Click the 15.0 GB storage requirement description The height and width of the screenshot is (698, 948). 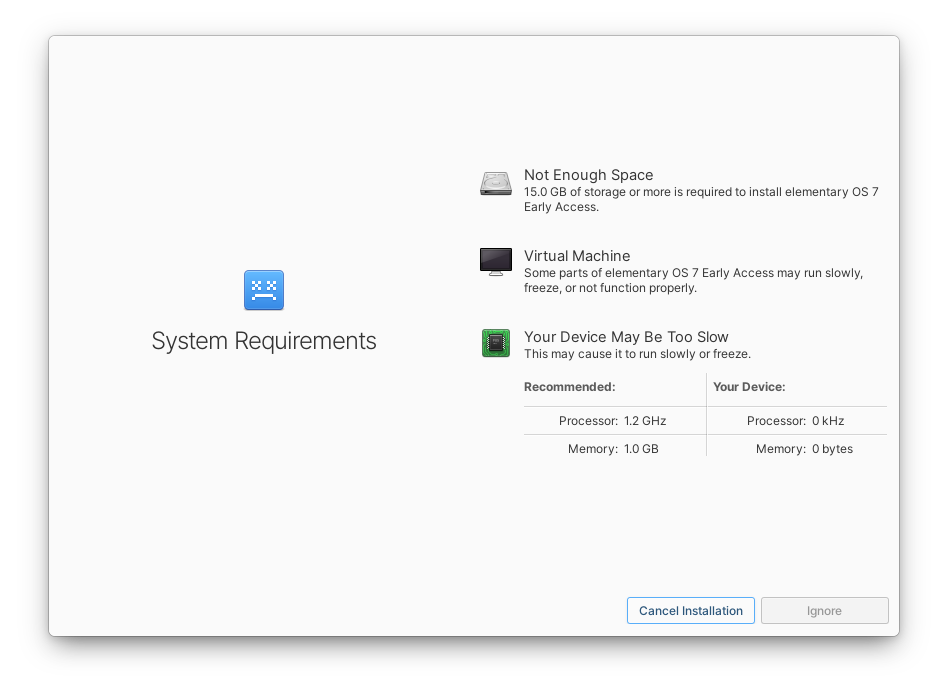(700, 199)
